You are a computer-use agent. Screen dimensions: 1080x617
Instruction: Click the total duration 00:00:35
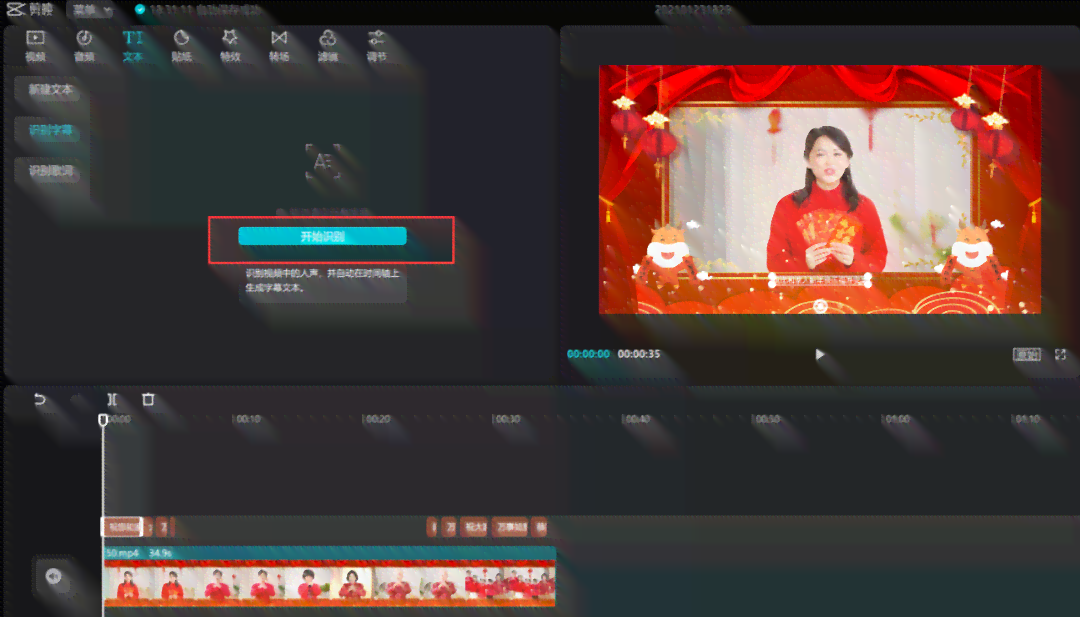[x=638, y=354]
